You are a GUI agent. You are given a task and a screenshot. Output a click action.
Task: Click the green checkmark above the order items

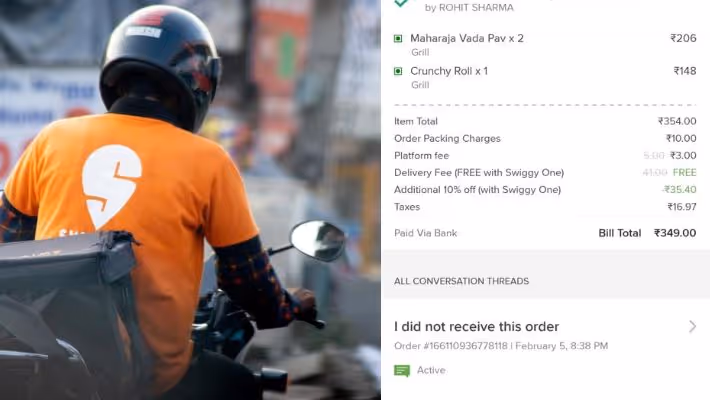tap(401, 3)
